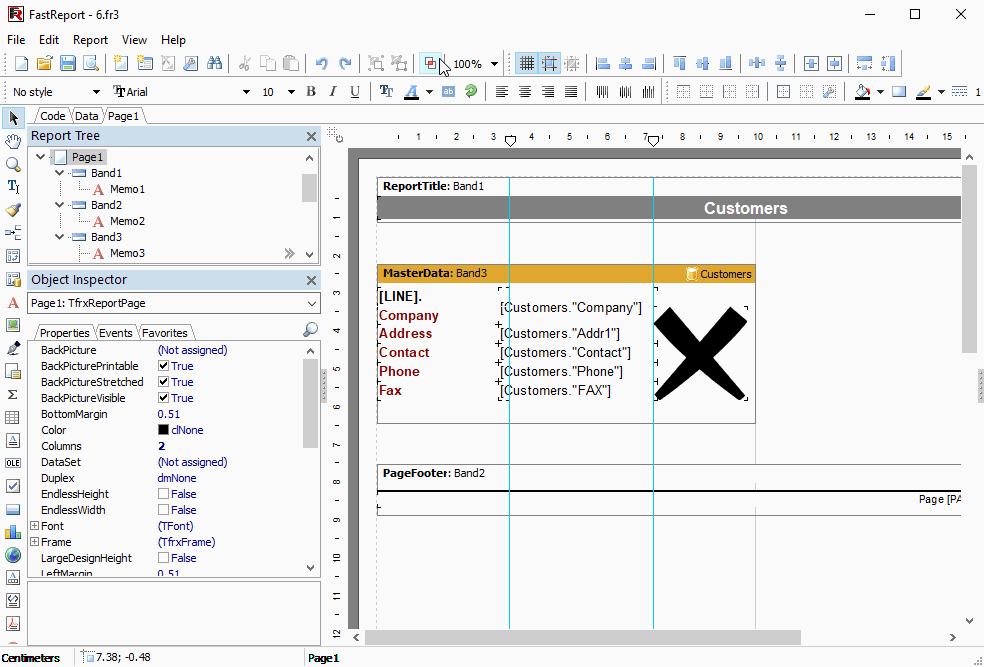Click the align tops icon

pos(679,63)
